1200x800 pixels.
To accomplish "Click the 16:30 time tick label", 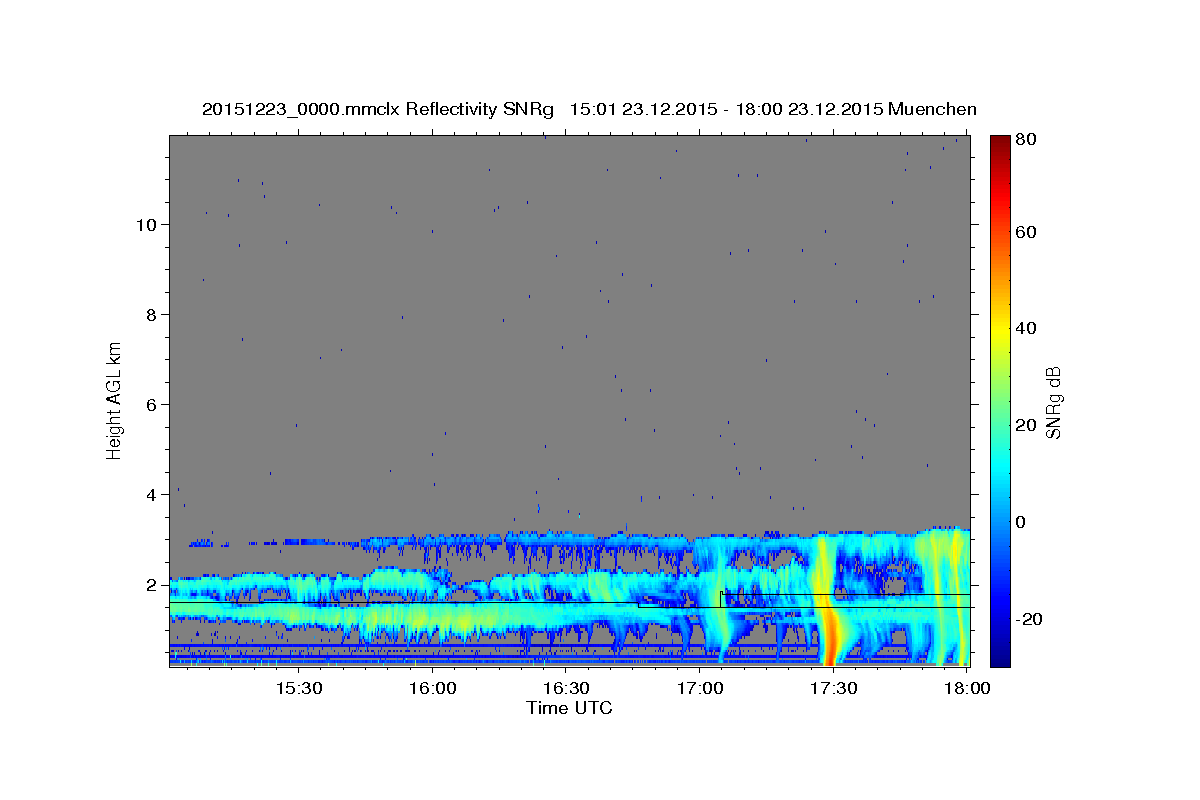I will [566, 689].
